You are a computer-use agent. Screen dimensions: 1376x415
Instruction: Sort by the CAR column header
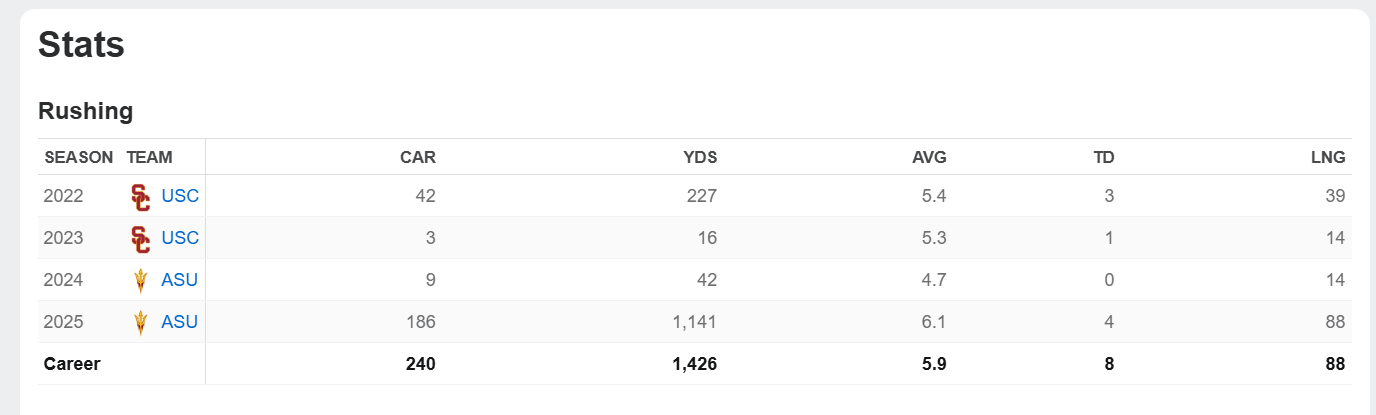coord(417,157)
